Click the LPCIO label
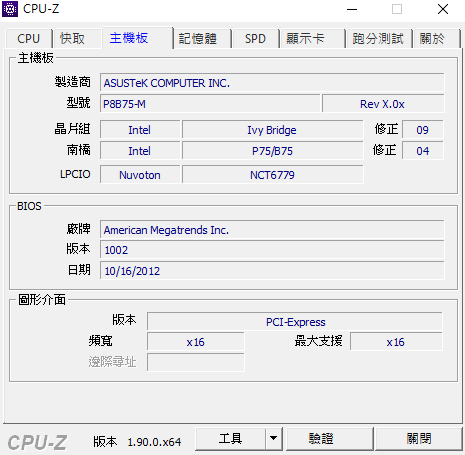465x455 pixels. pyautogui.click(x=75, y=174)
